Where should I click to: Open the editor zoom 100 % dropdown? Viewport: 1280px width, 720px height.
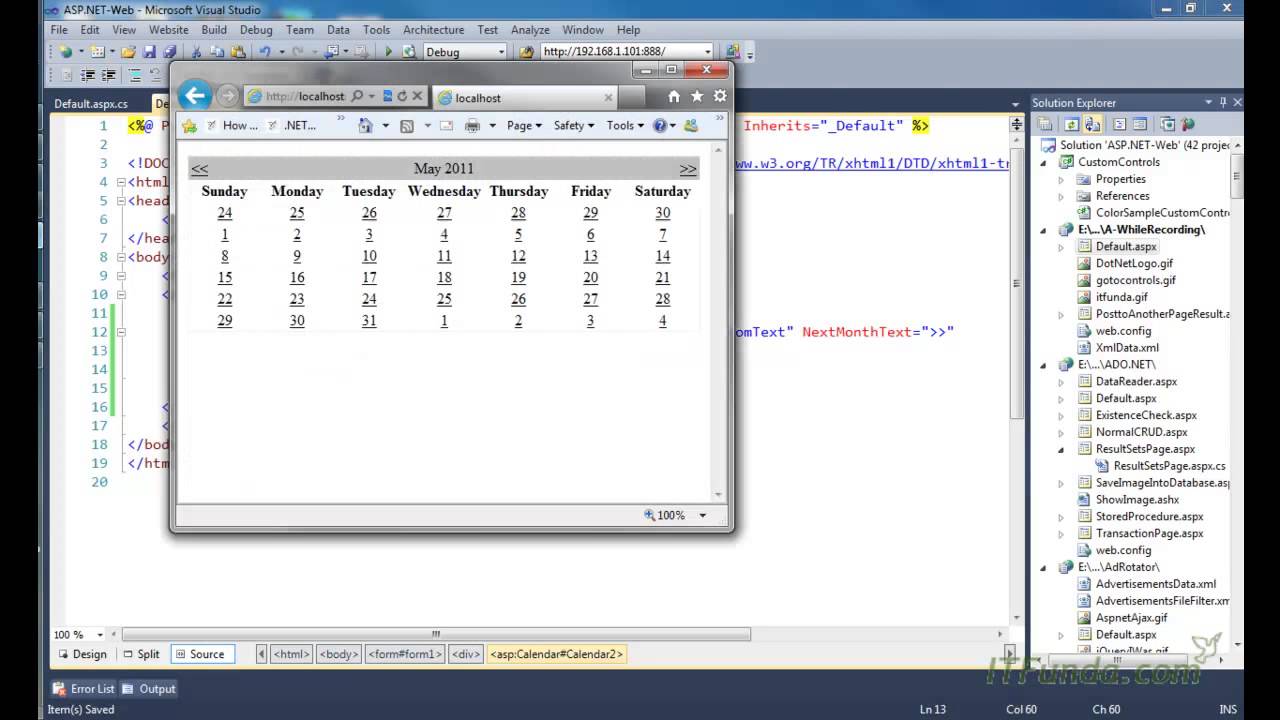tap(100, 634)
